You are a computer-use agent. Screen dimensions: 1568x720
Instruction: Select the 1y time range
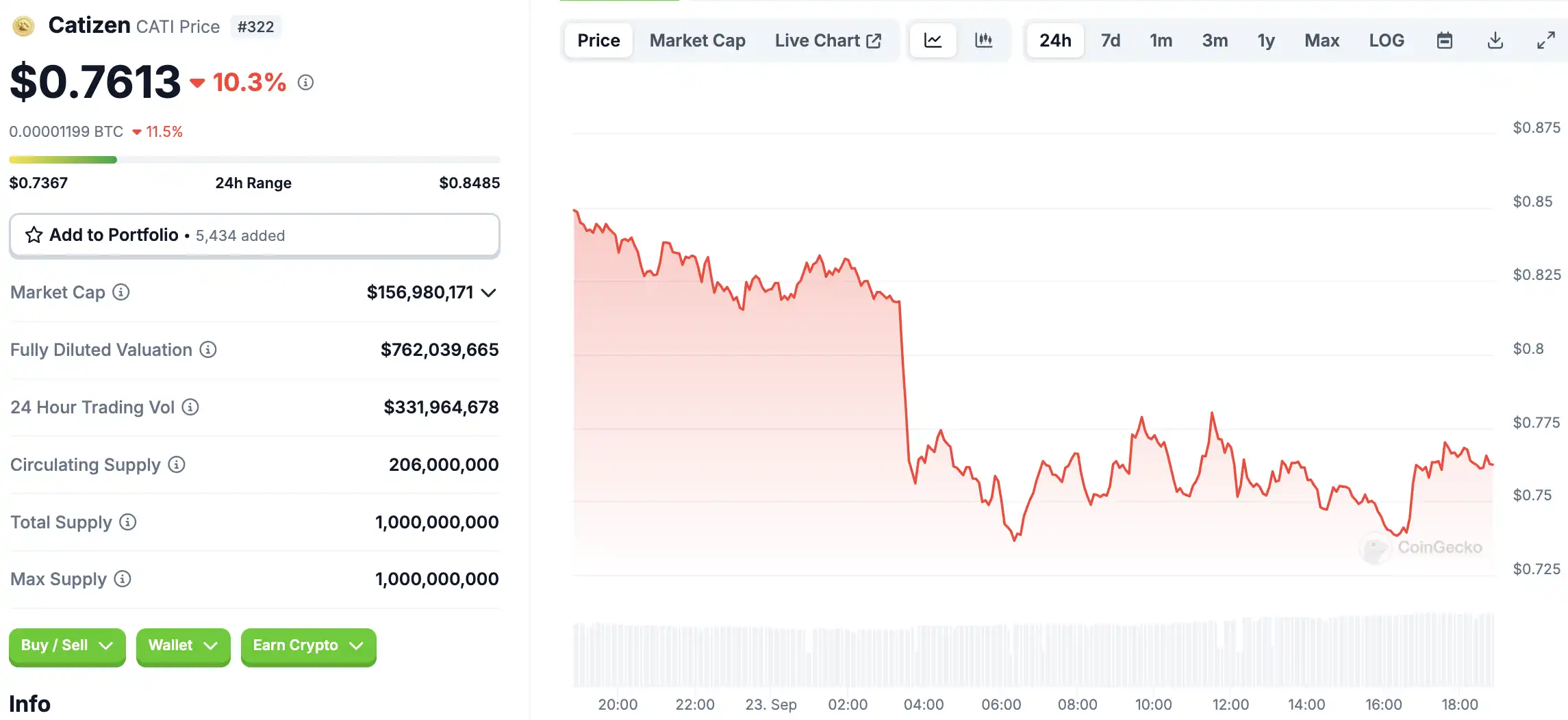click(x=1265, y=40)
